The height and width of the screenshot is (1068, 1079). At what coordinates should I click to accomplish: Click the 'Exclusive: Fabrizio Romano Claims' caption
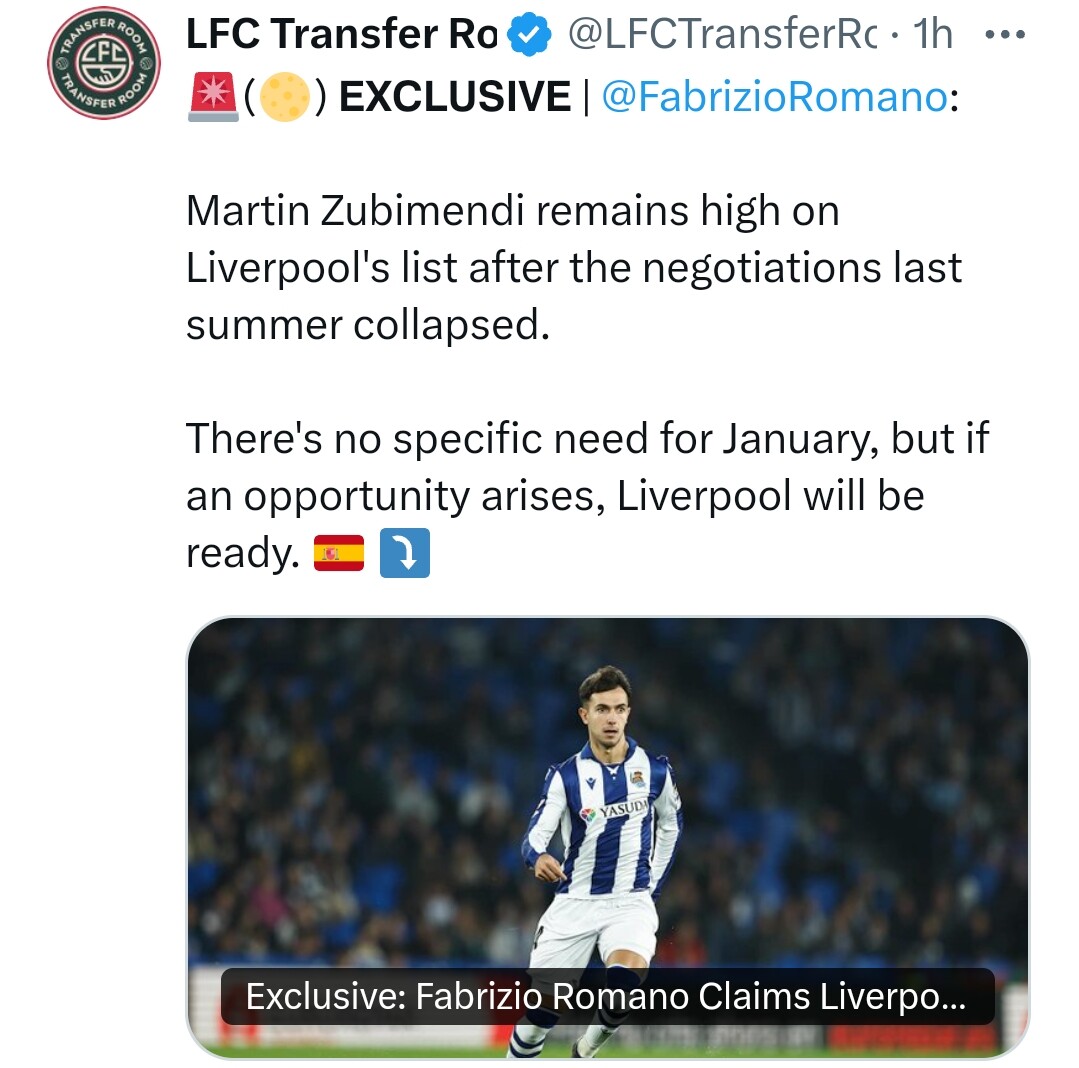[x=606, y=996]
